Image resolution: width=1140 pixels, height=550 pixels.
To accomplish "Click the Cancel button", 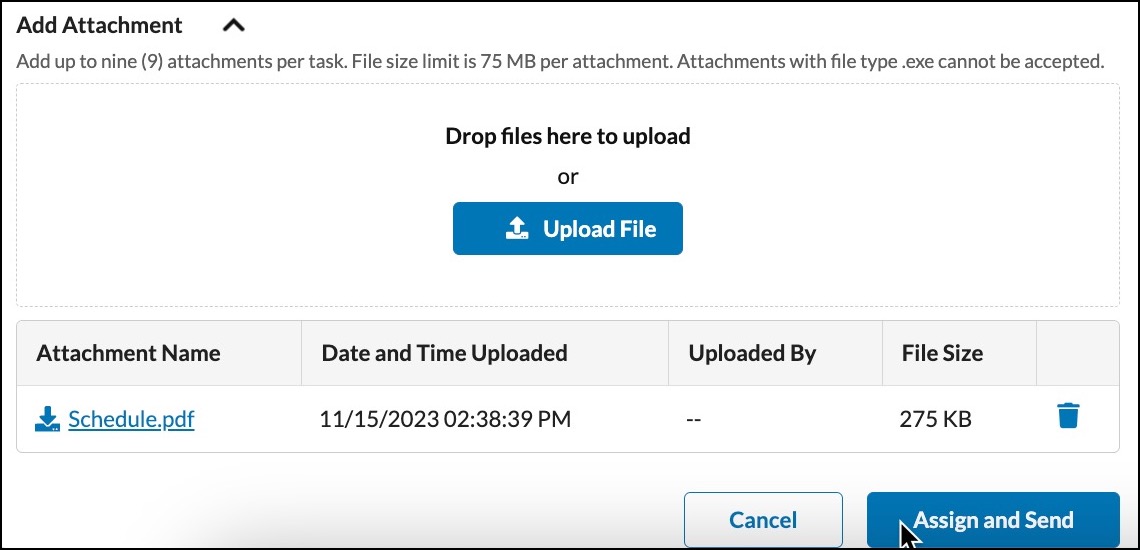I will click(763, 519).
